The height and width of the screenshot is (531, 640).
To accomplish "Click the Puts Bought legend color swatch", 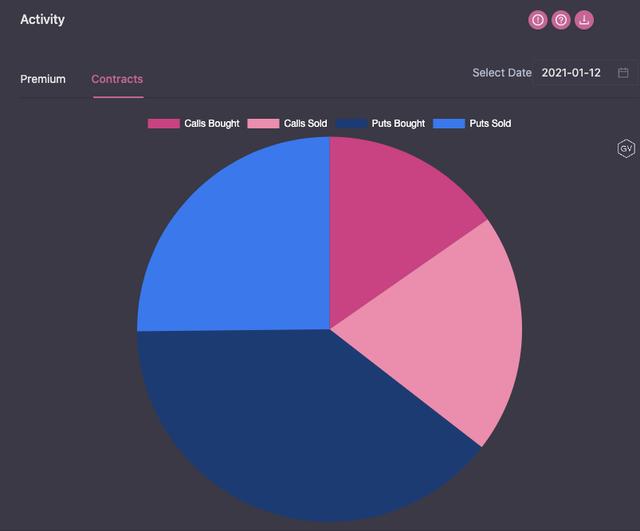I will 351,124.
